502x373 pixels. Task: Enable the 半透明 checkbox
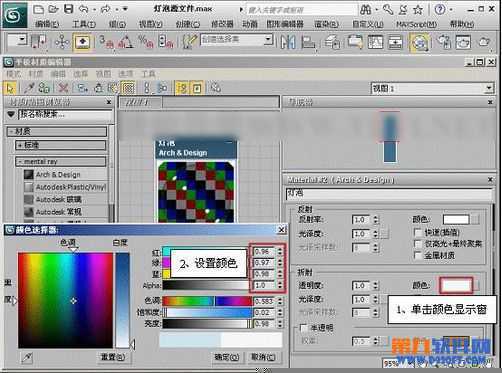(304, 328)
